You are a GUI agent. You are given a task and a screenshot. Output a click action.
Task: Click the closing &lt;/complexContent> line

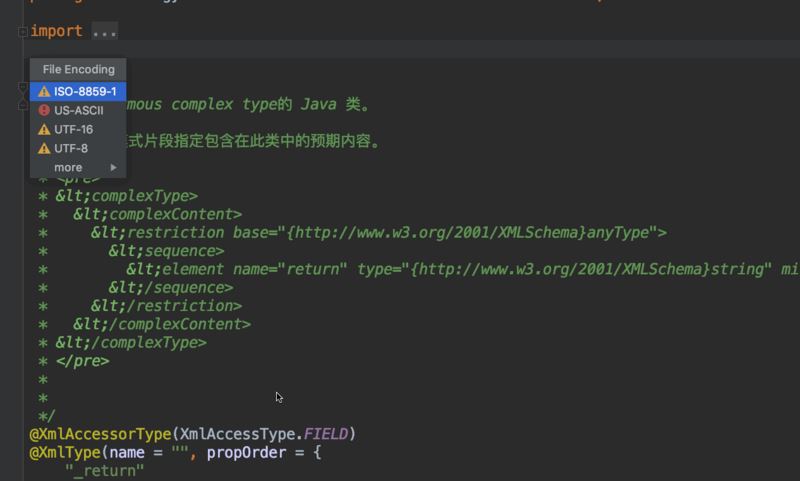click(x=162, y=324)
